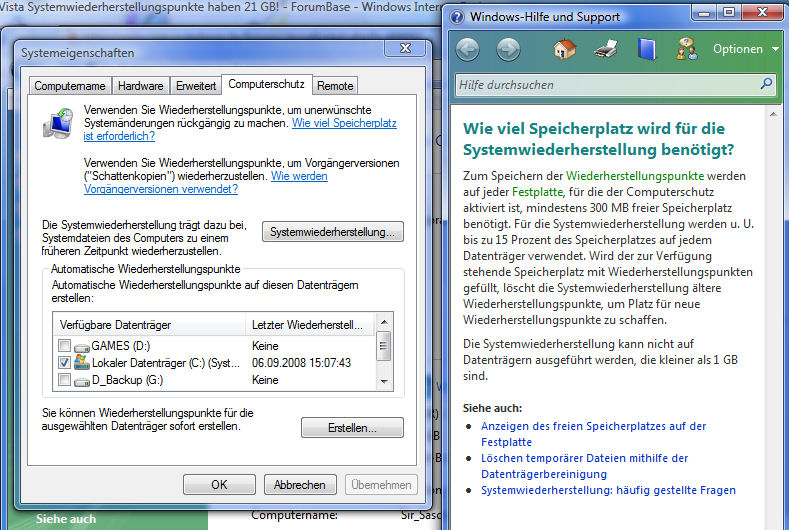Close the Systemeigenschaften dialog
The height and width of the screenshot is (530, 789).
click(x=405, y=48)
